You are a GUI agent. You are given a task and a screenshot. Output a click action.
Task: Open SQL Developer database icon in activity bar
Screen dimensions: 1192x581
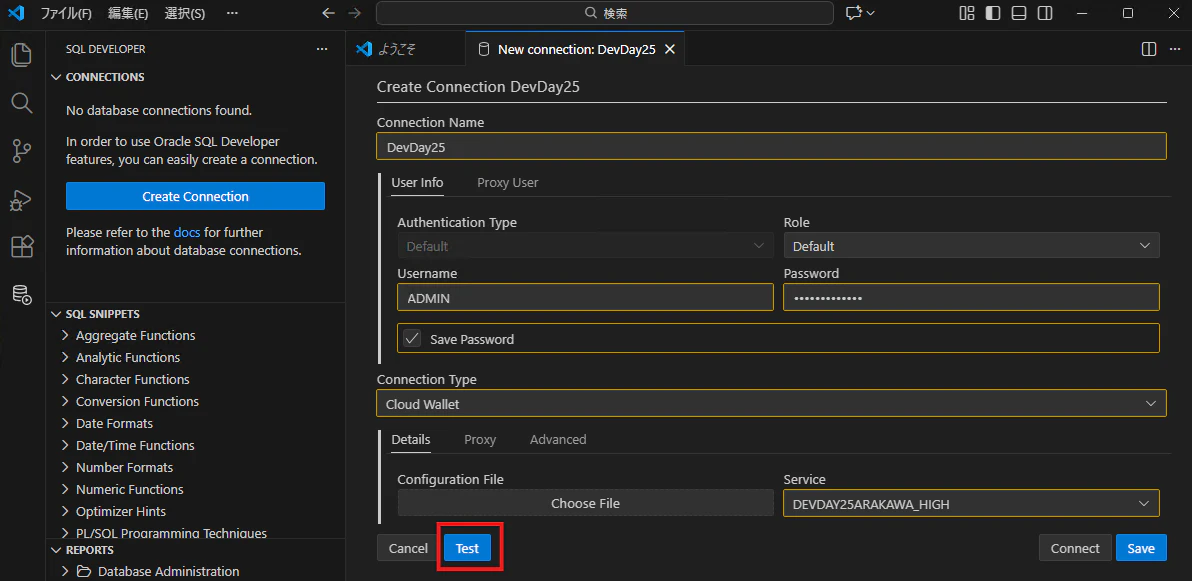(x=21, y=295)
